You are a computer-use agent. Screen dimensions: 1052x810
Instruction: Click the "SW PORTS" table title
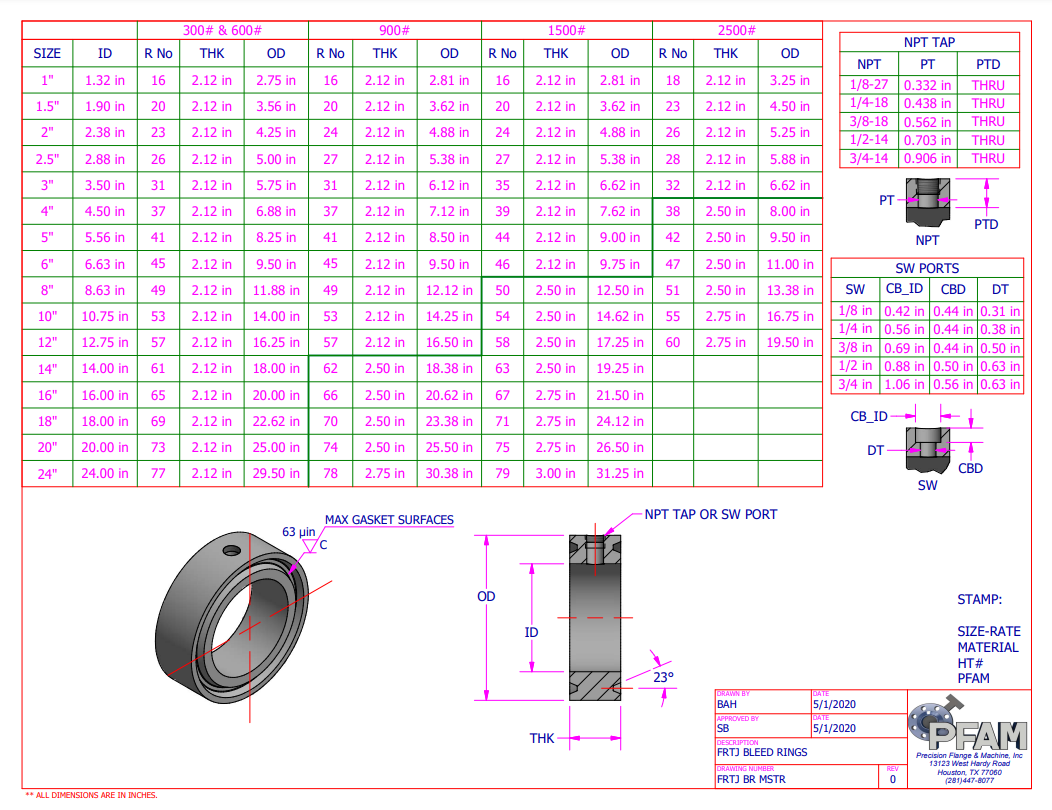pyautogui.click(x=926, y=268)
